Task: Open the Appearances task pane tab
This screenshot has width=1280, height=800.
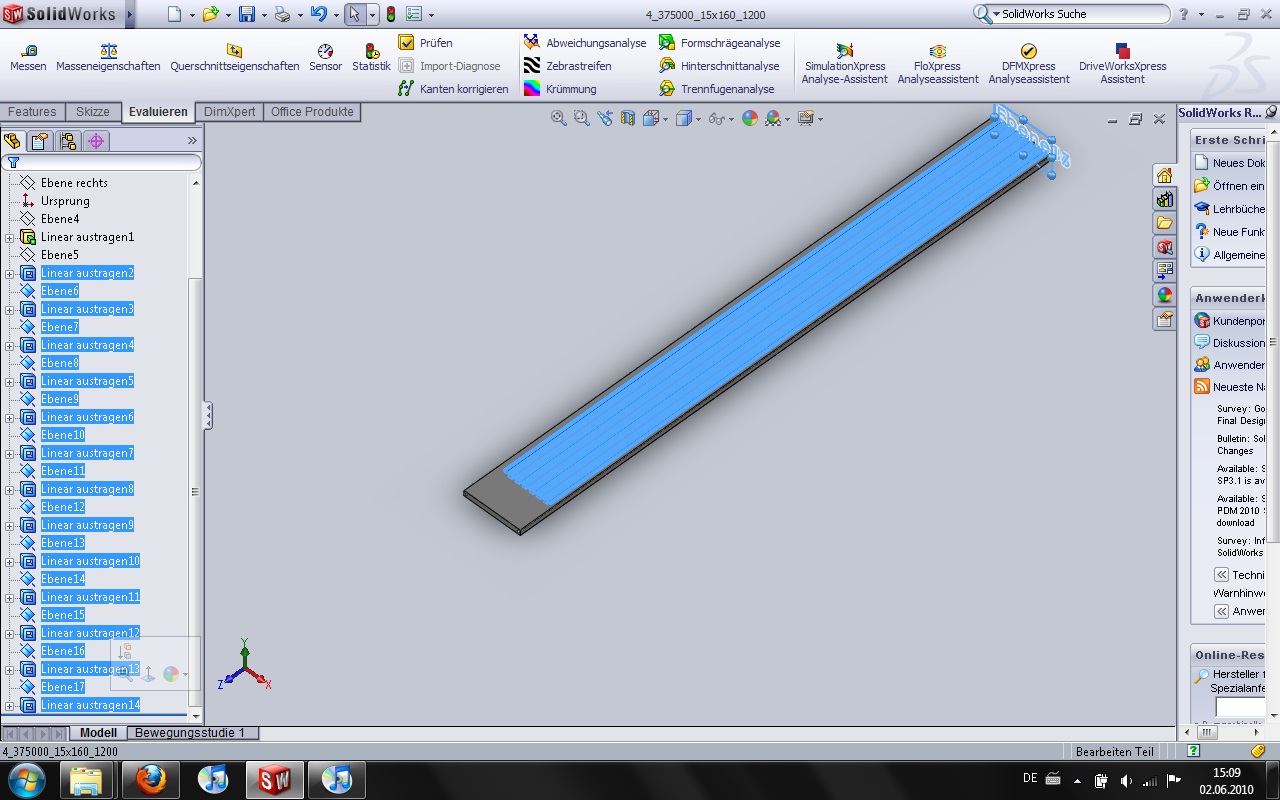Action: 1164,295
